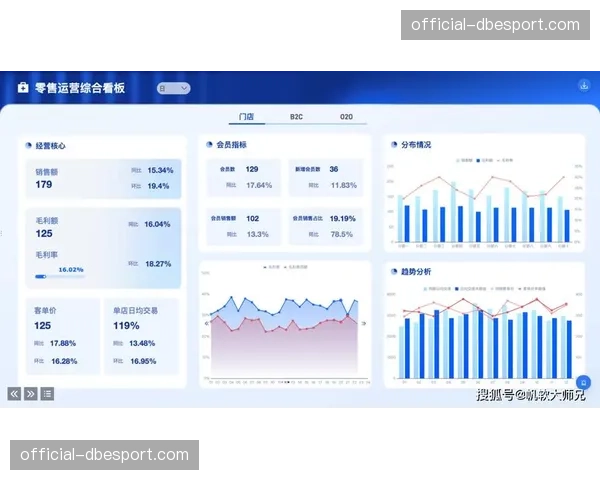Open the 日 period dropdown
This screenshot has height=480, width=600.
pos(173,88)
